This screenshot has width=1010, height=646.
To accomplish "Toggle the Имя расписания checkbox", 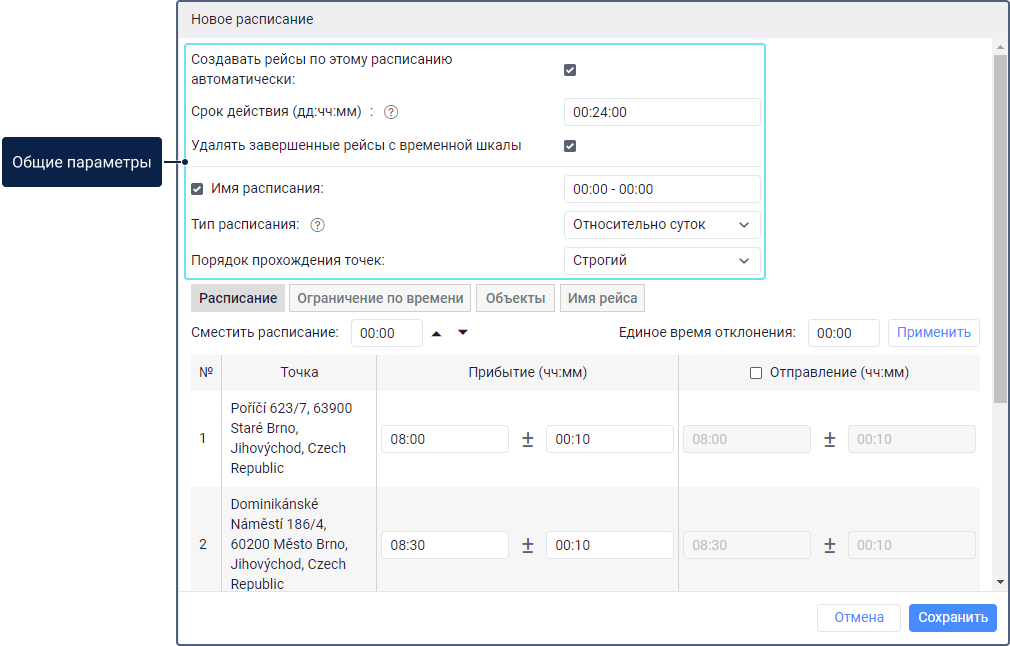I will click(198, 189).
